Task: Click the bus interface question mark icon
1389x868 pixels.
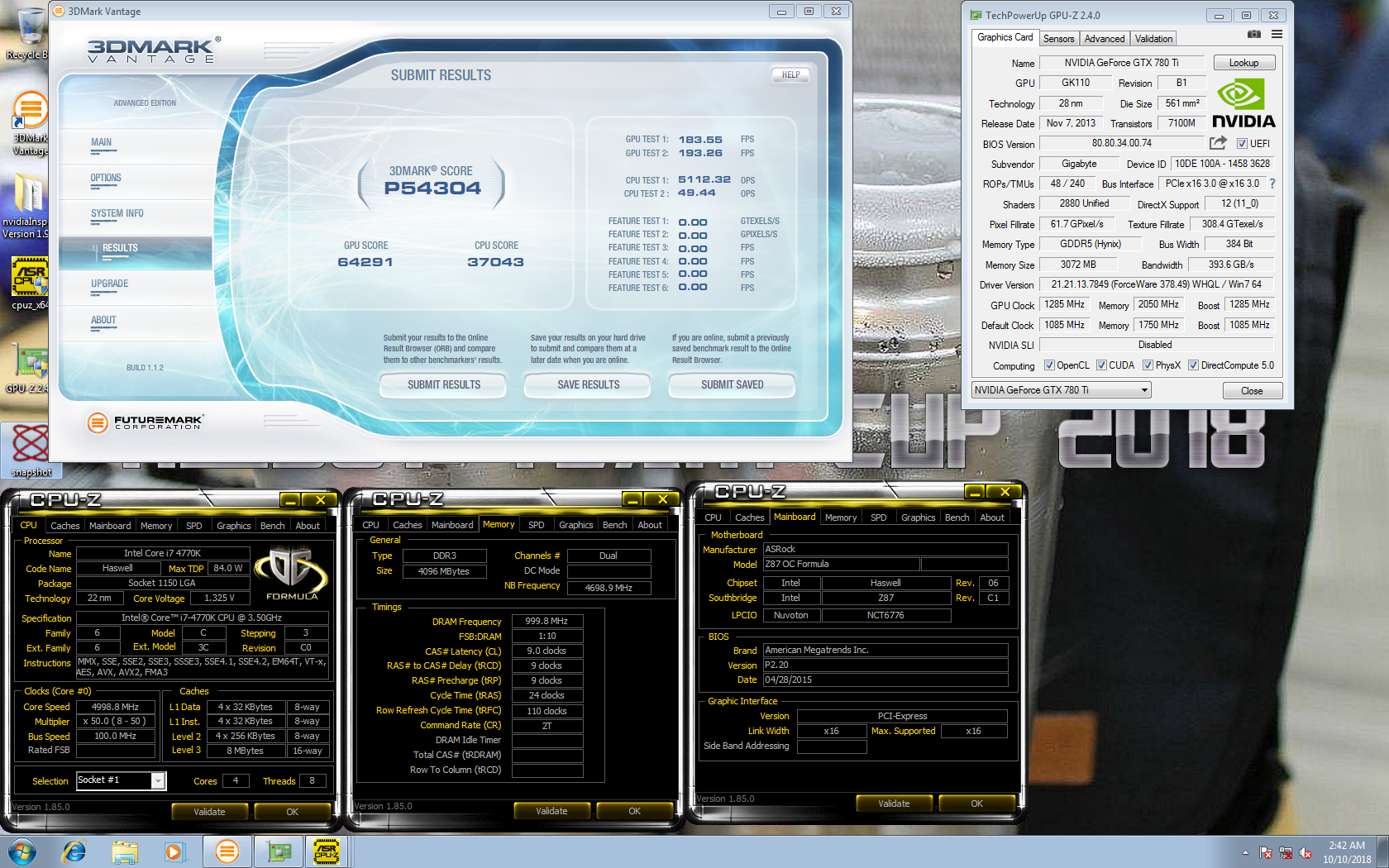Action: pos(1272,184)
